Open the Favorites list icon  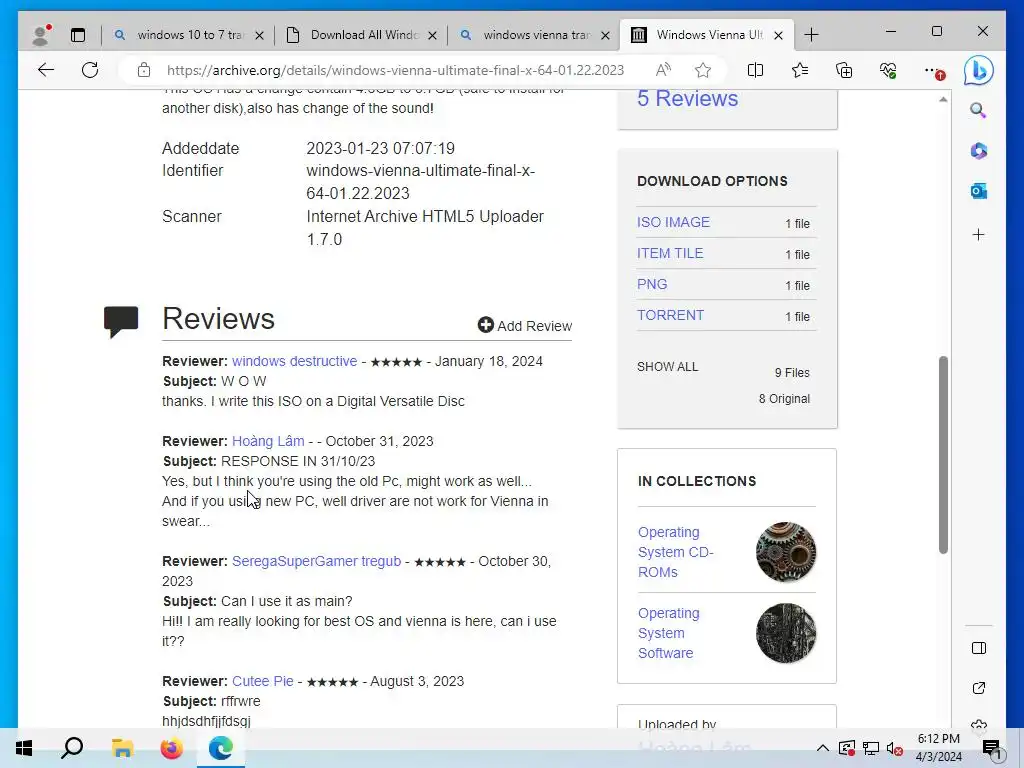799,70
